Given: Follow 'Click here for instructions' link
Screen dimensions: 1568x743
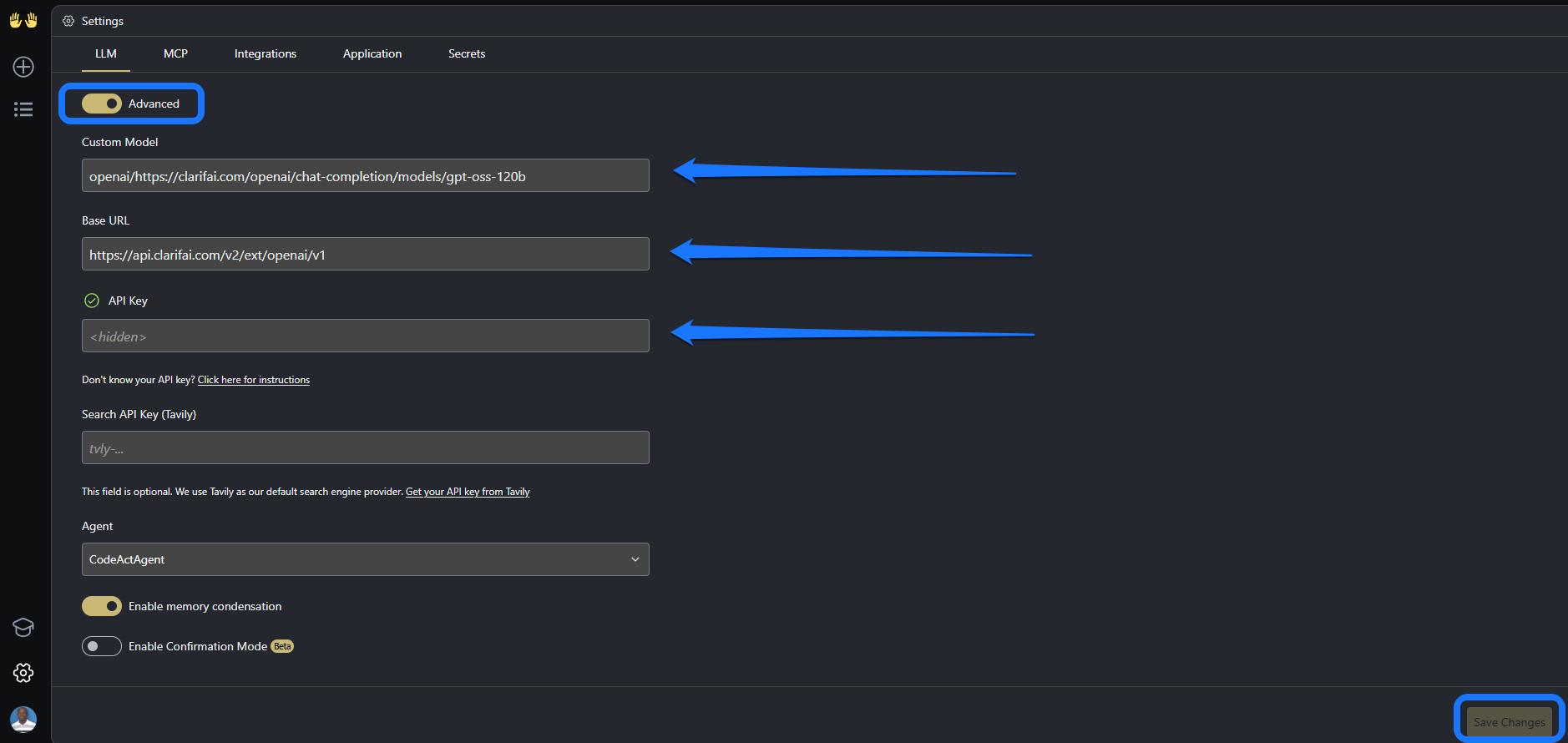Looking at the screenshot, I should [x=254, y=380].
